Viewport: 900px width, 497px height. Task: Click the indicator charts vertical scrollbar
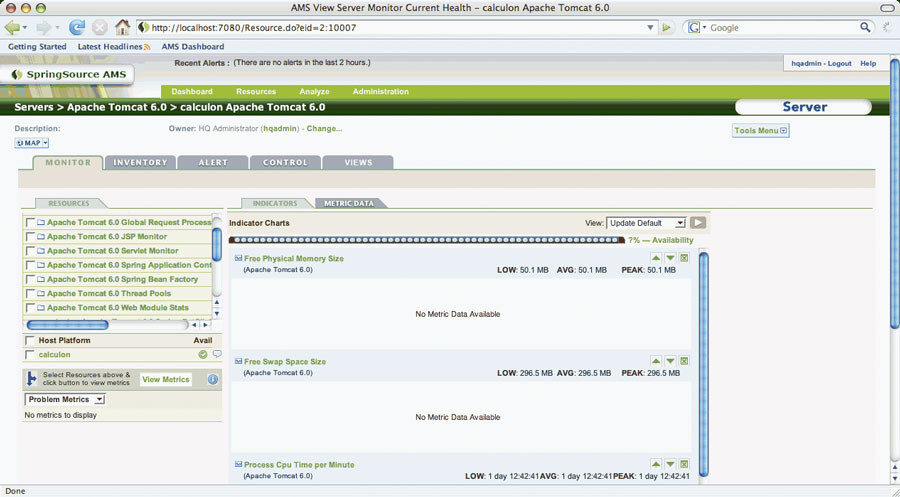[x=704, y=364]
